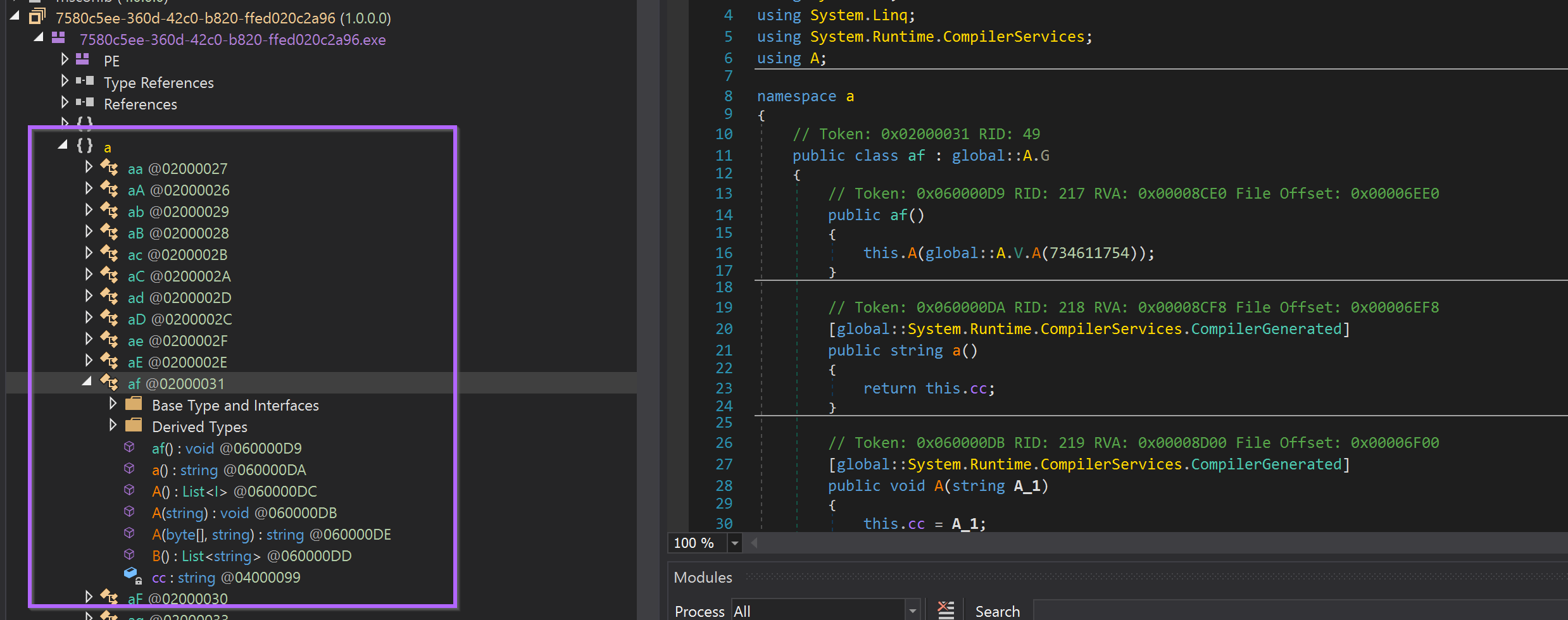Click the horizontal scrollbar left arrow in editor
The height and width of the screenshot is (620, 1568).
754,543
